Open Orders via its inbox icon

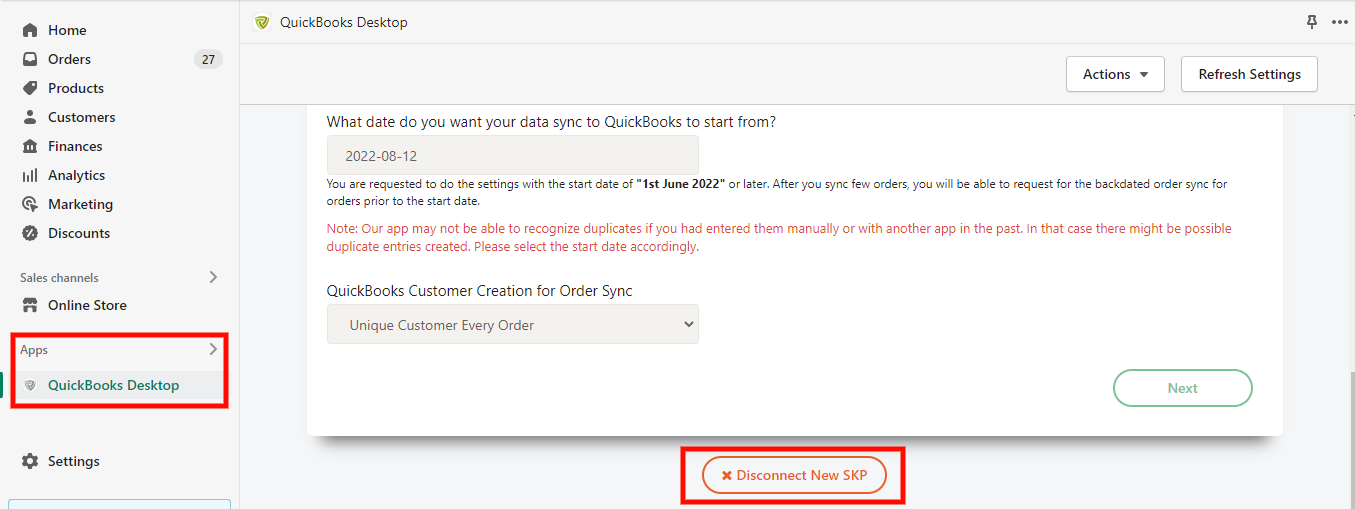30,59
